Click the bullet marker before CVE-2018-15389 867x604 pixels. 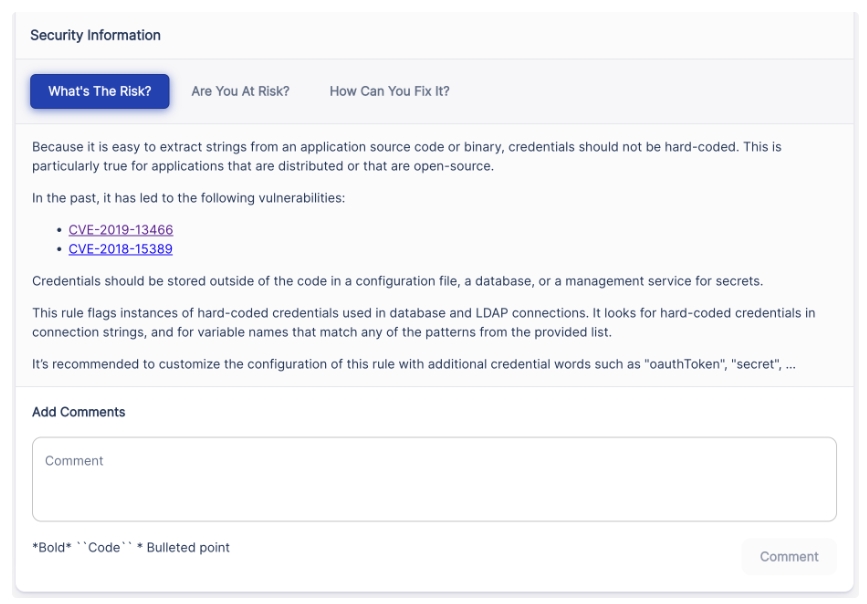tap(61, 250)
